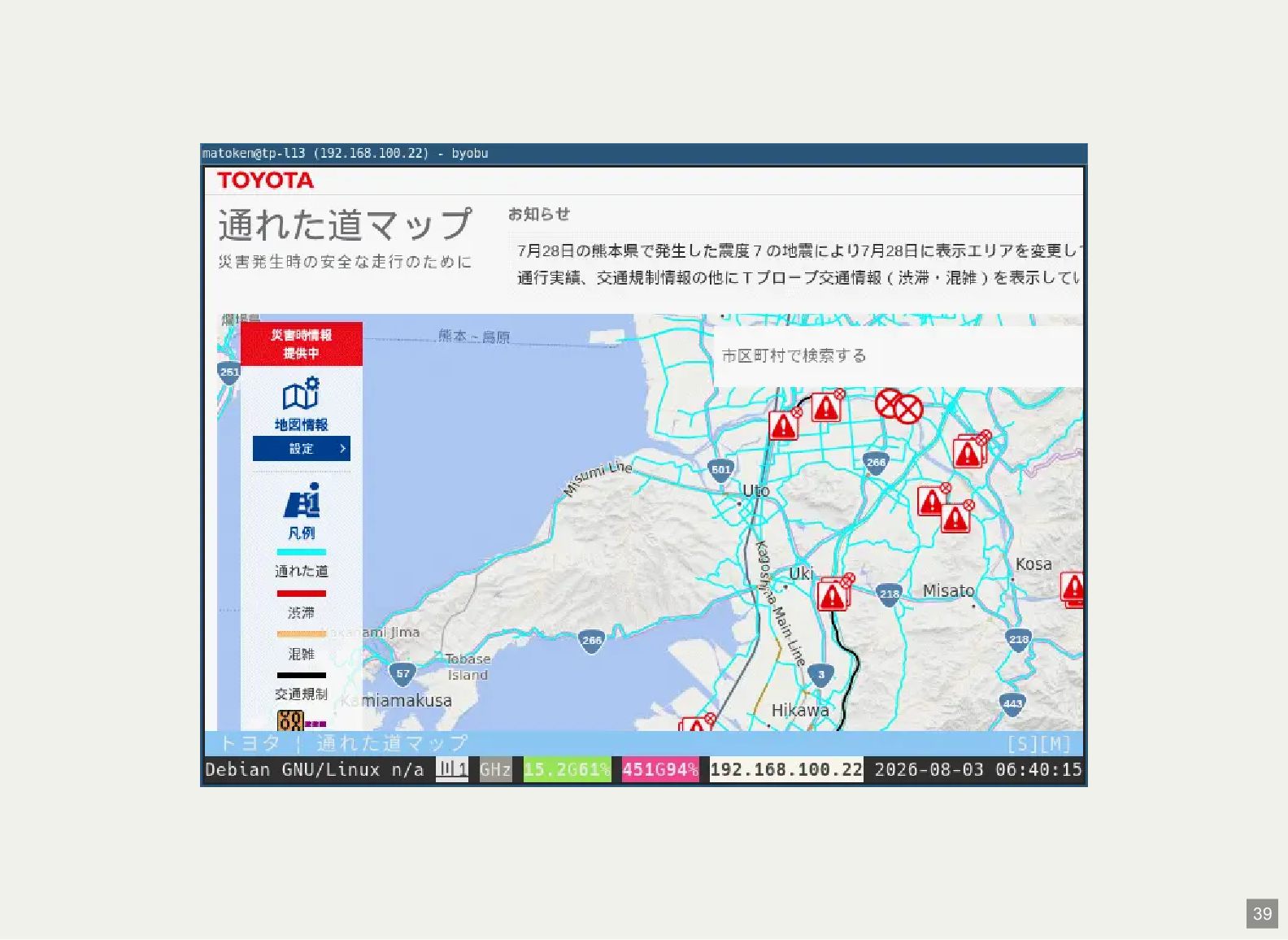Click the notice line starting 通行実績
The image size is (1288, 940).
click(799, 278)
